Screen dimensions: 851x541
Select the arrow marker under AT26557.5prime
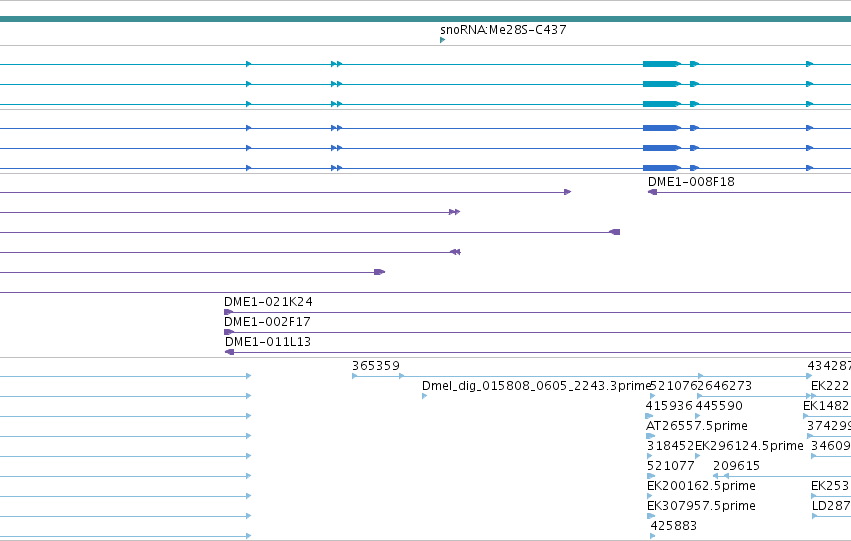[650, 436]
